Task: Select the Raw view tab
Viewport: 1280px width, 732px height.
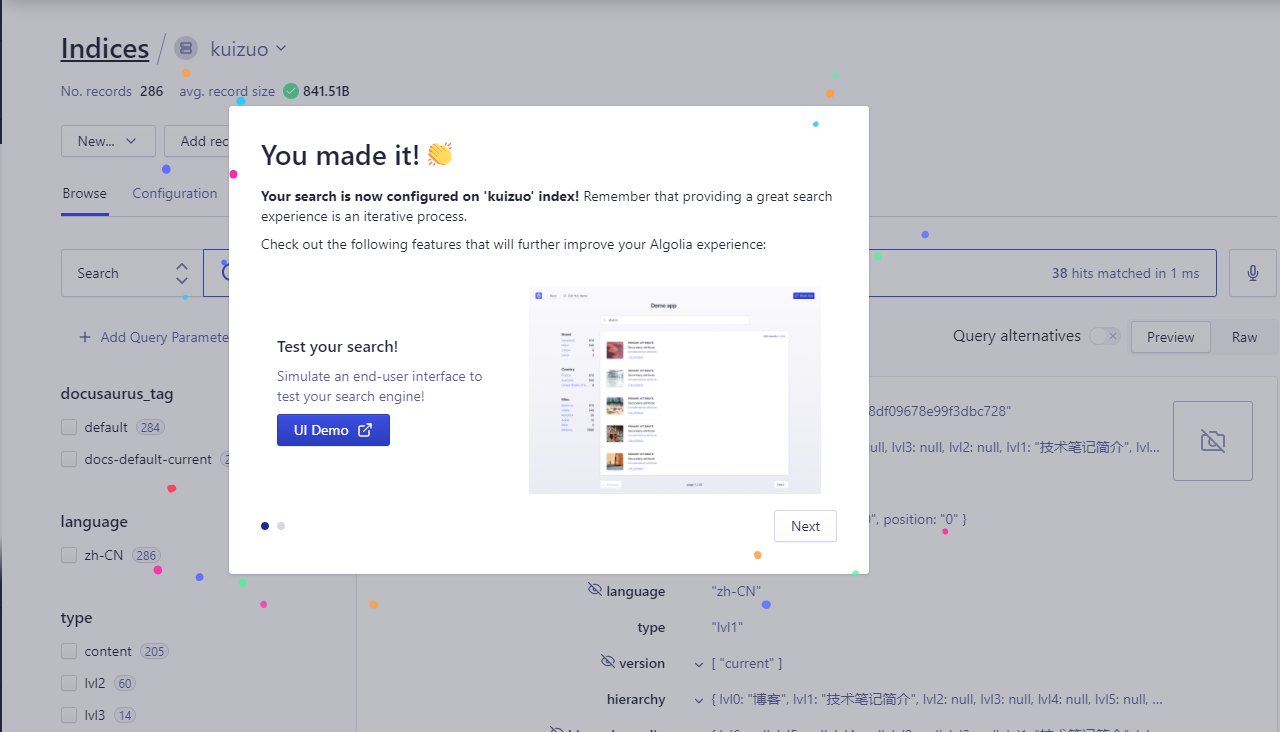Action: click(x=1244, y=337)
